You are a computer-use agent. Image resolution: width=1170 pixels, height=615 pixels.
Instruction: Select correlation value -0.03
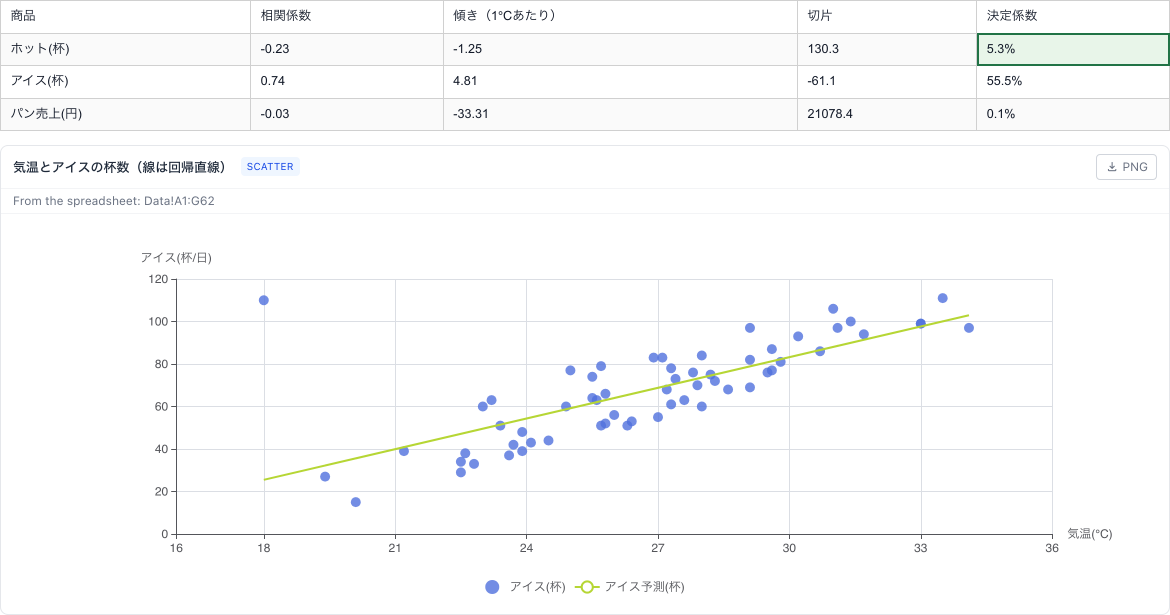point(347,114)
